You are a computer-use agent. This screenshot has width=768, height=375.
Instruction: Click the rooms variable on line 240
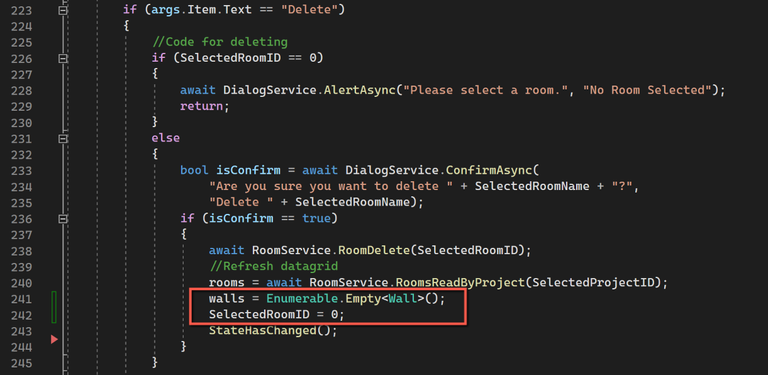click(227, 282)
